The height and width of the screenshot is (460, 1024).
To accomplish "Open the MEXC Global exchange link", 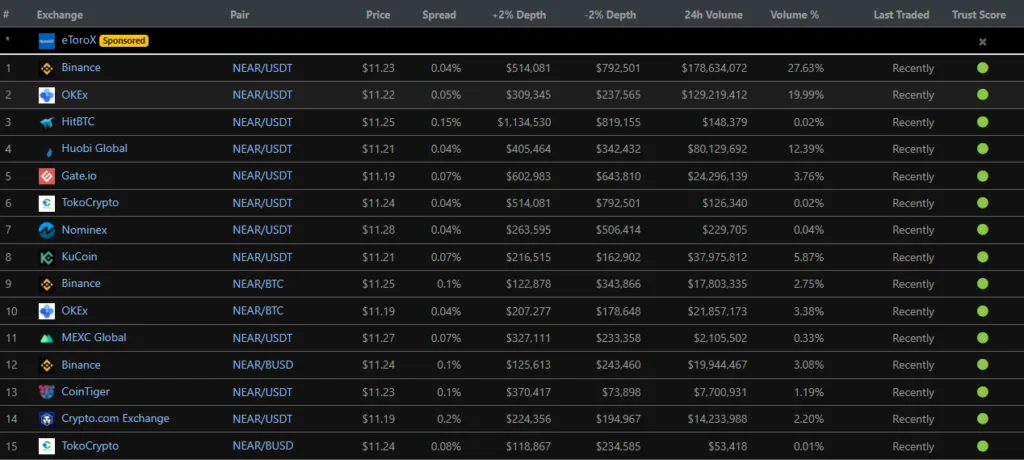I will coord(94,338).
